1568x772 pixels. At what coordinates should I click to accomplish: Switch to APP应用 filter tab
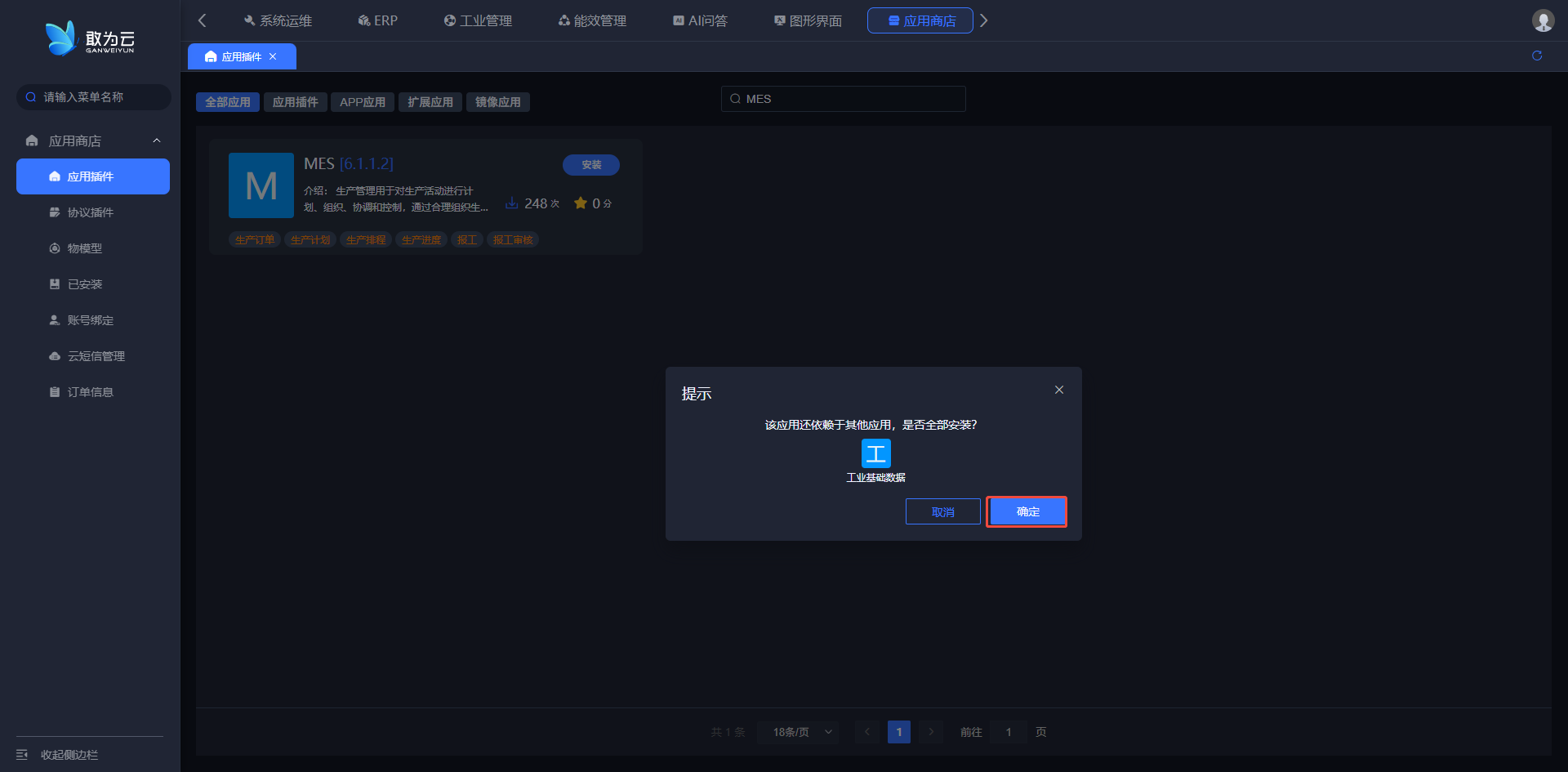tap(363, 102)
